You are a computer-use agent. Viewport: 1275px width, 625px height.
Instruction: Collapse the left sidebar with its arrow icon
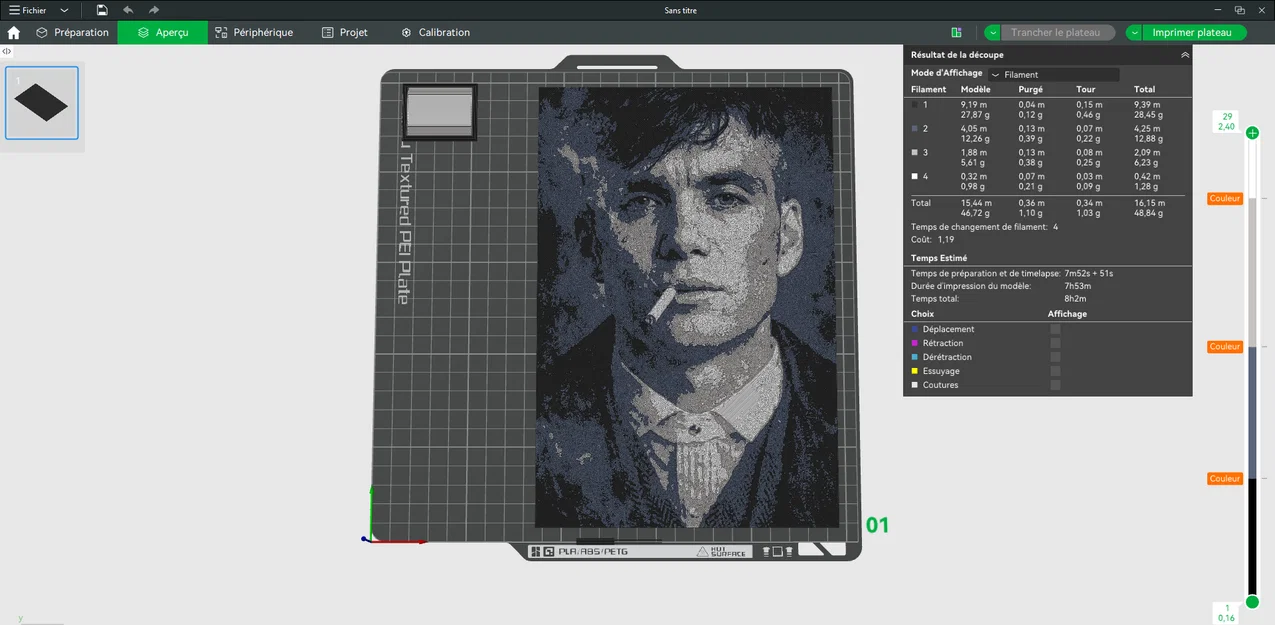point(6,51)
